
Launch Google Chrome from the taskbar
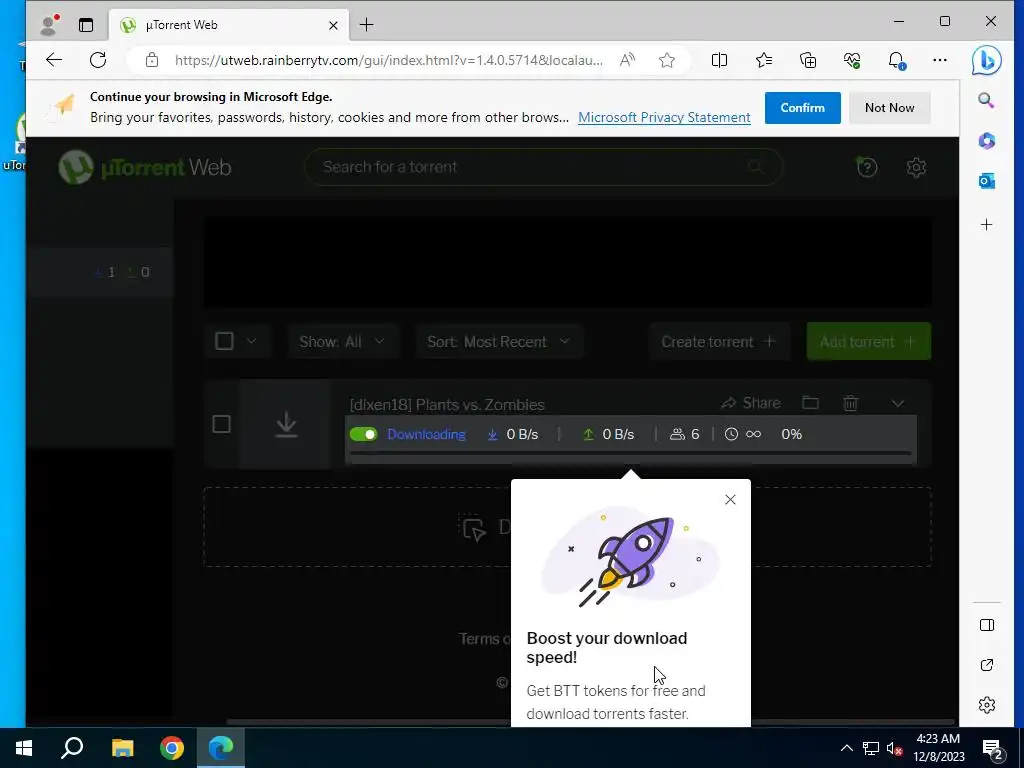pos(172,748)
